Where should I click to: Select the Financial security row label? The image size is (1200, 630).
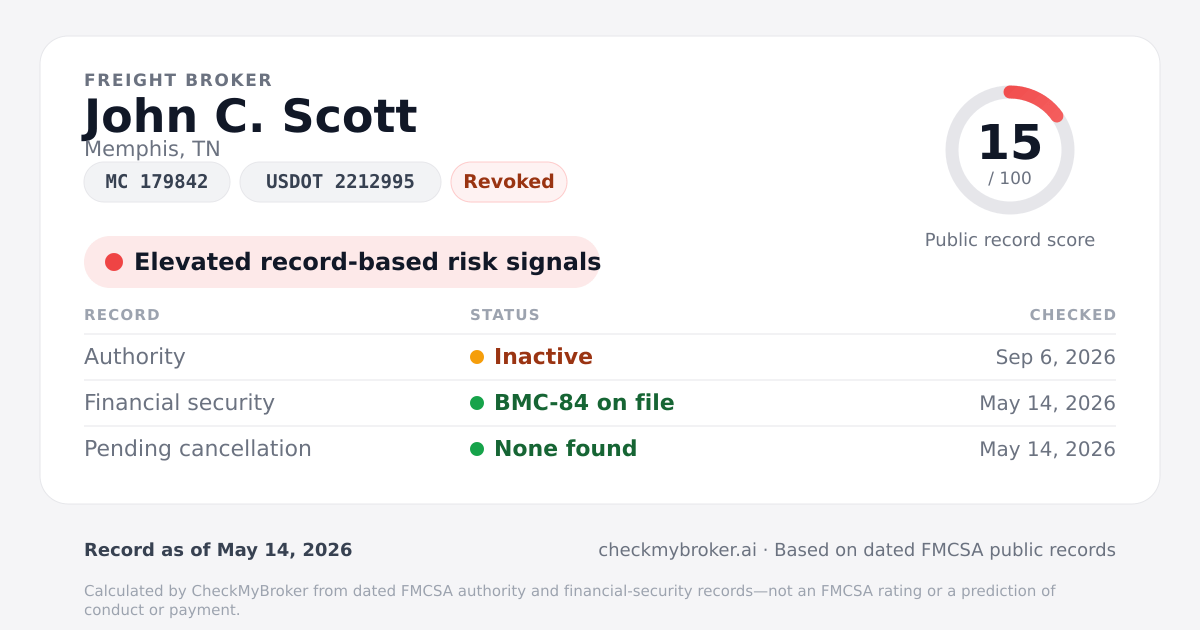(179, 403)
